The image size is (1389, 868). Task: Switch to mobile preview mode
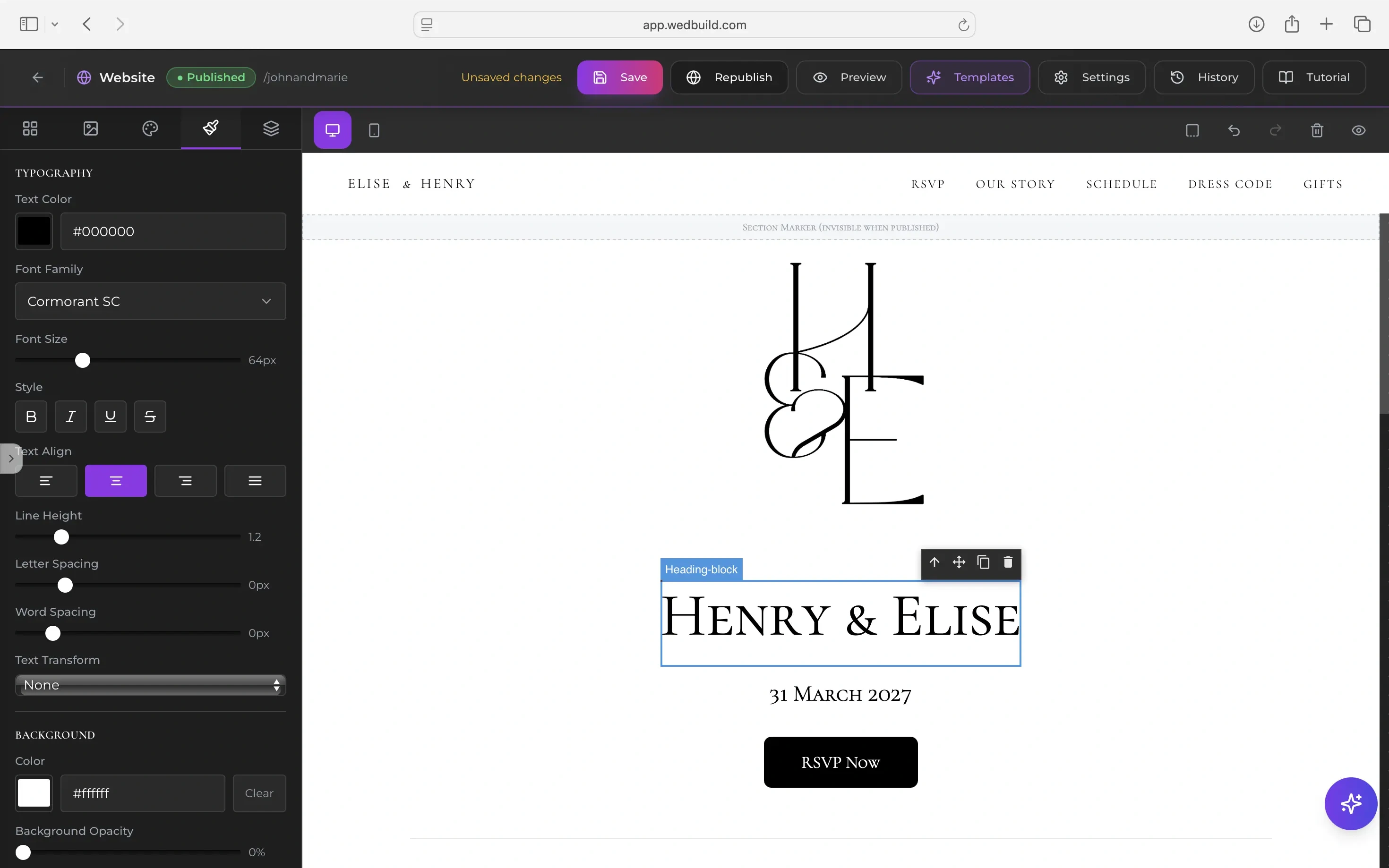point(374,130)
